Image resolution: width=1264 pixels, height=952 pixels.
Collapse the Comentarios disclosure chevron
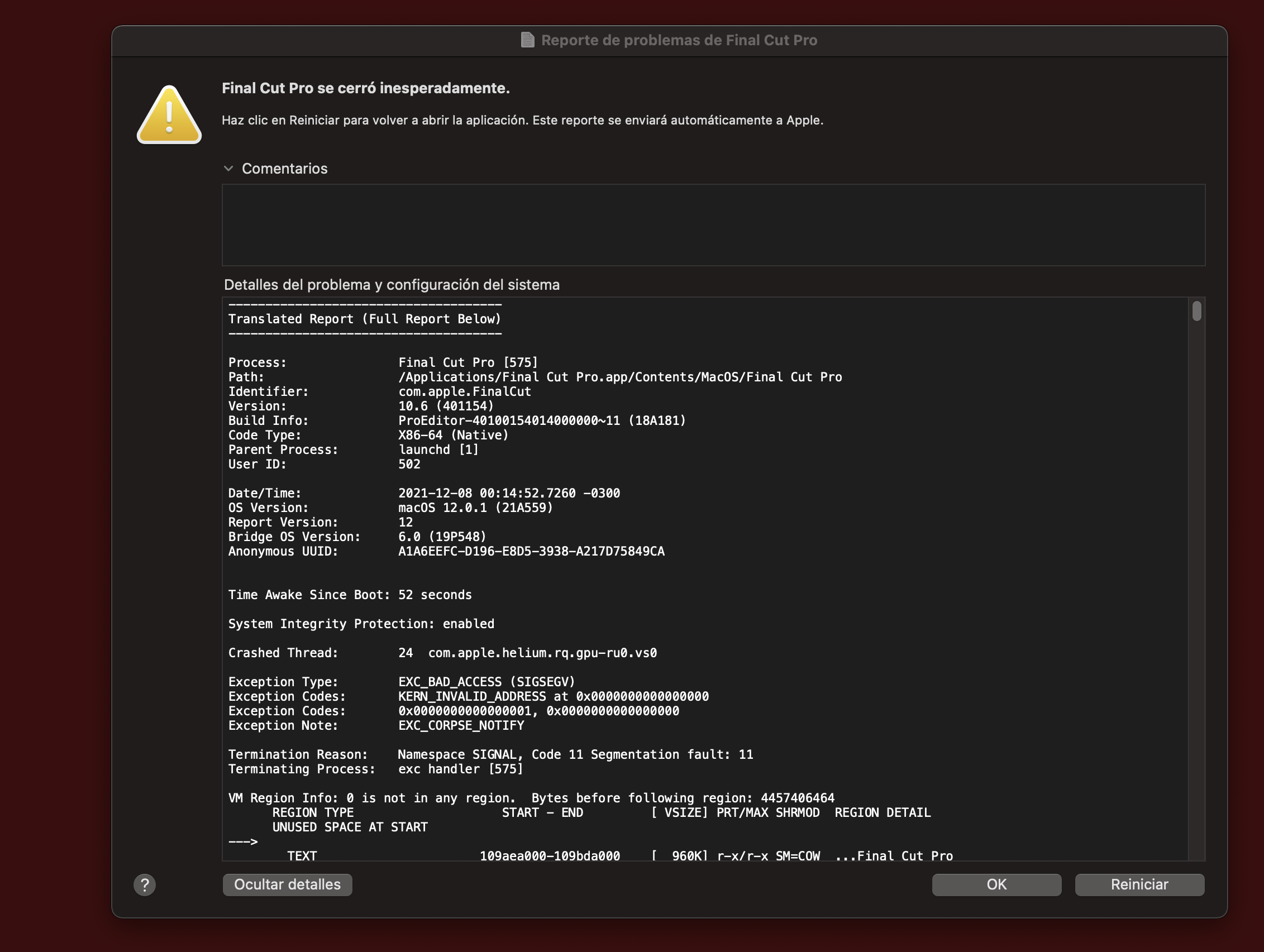228,169
